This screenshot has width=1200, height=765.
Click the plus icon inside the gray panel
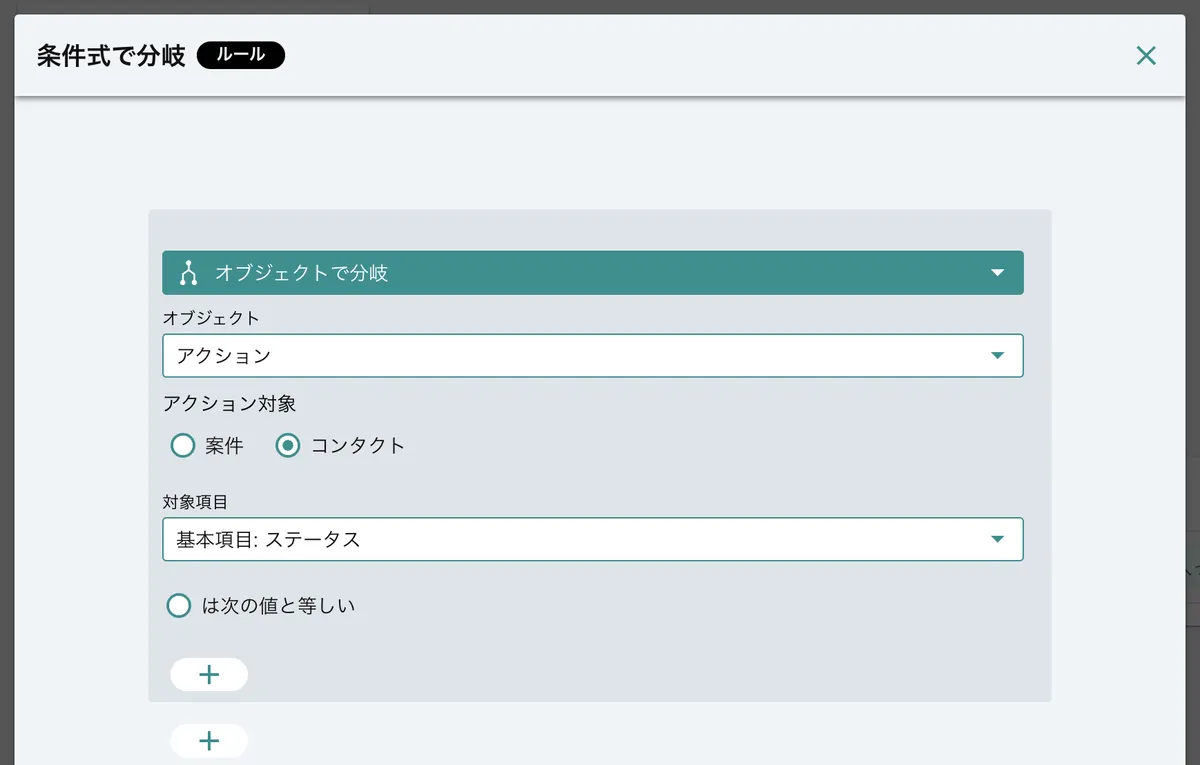(x=209, y=675)
